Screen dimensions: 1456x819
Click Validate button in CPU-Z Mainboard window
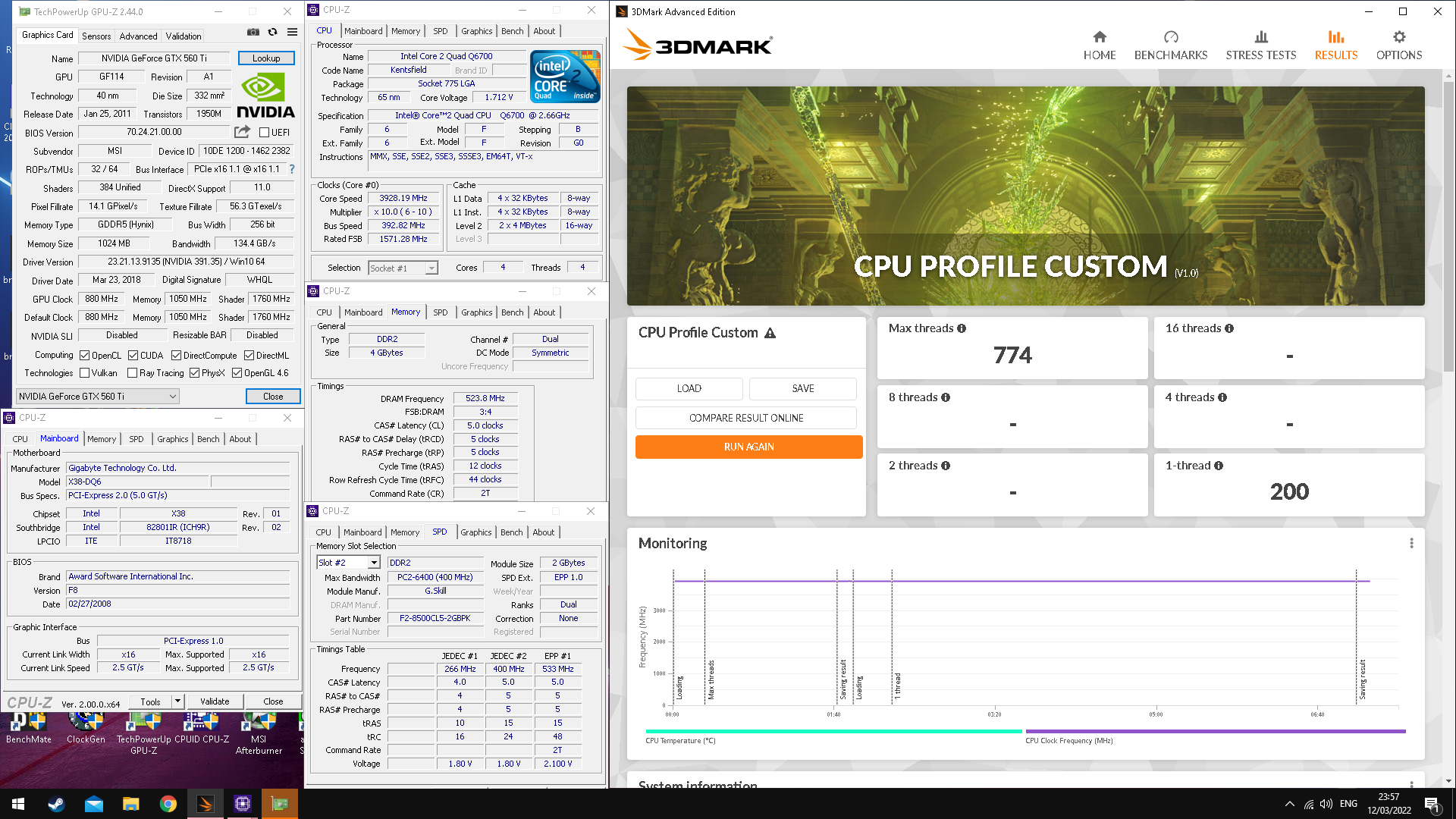tap(215, 701)
